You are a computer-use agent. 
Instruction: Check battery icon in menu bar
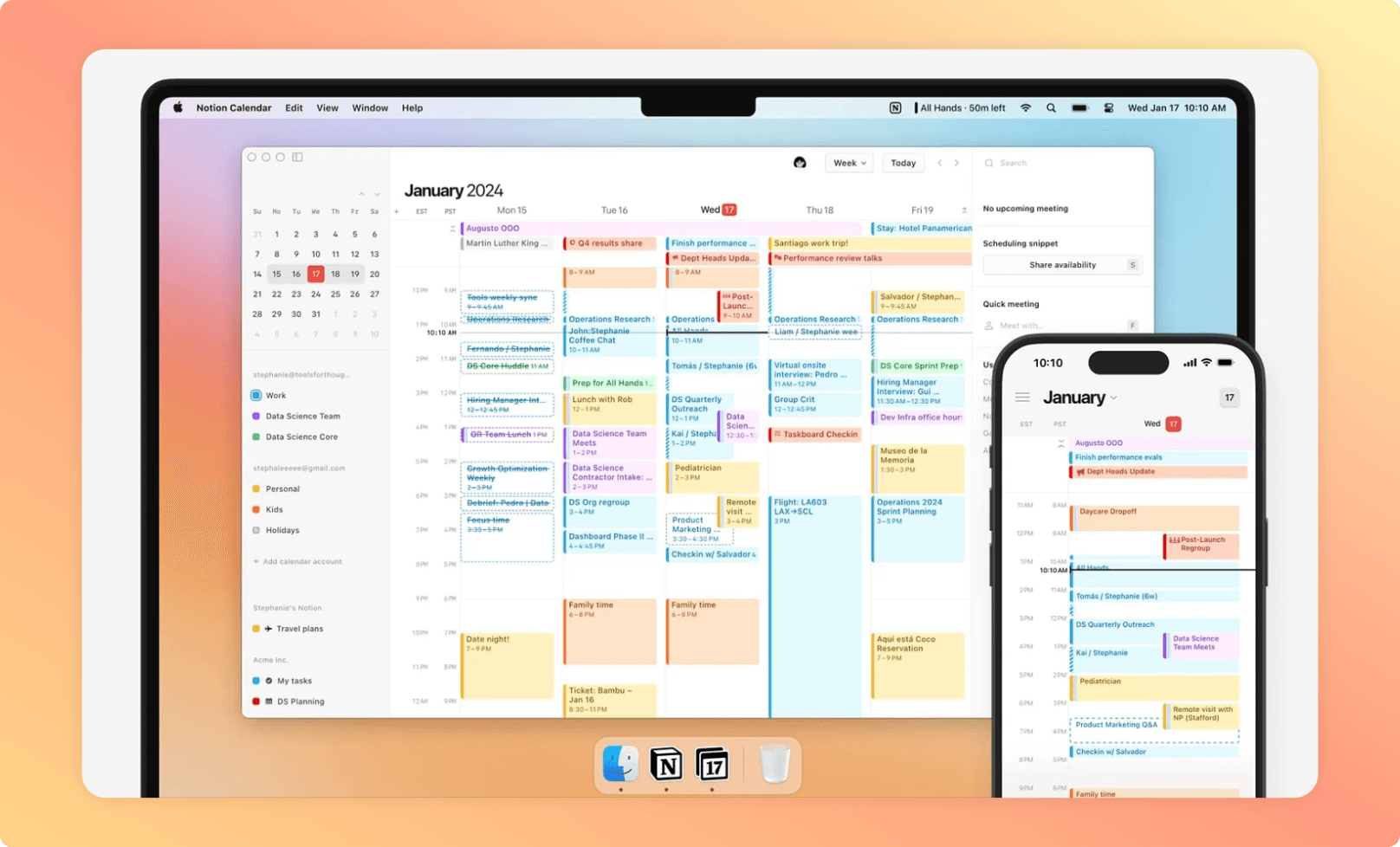click(1079, 108)
